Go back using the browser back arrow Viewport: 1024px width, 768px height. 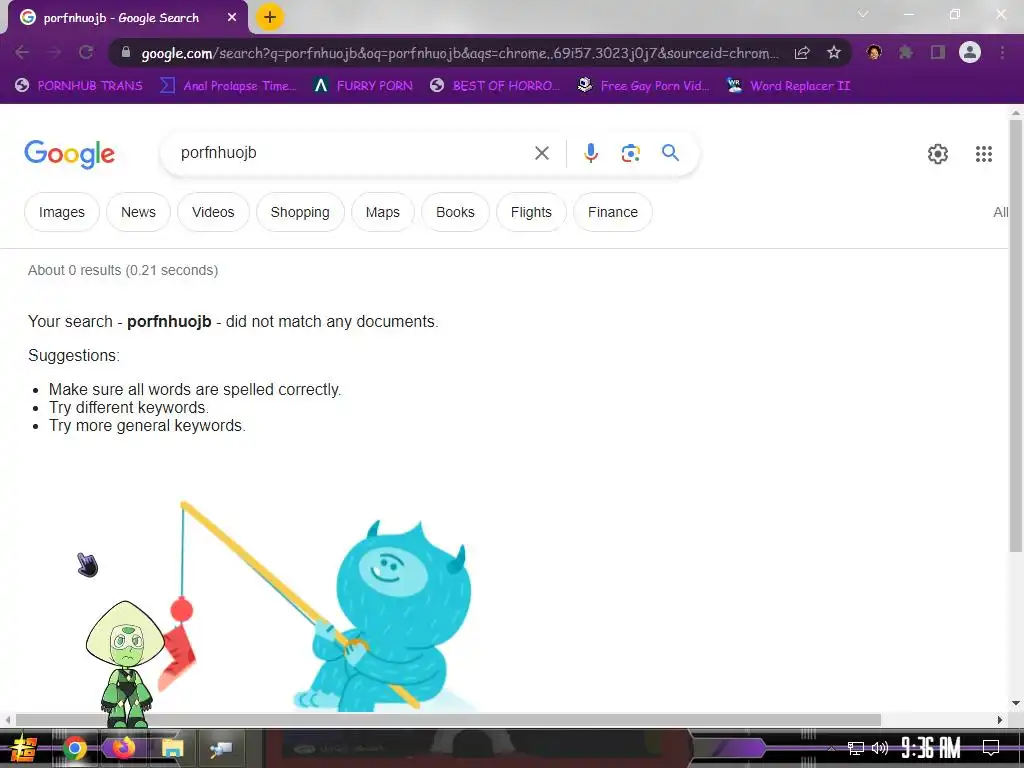pyautogui.click(x=22, y=52)
